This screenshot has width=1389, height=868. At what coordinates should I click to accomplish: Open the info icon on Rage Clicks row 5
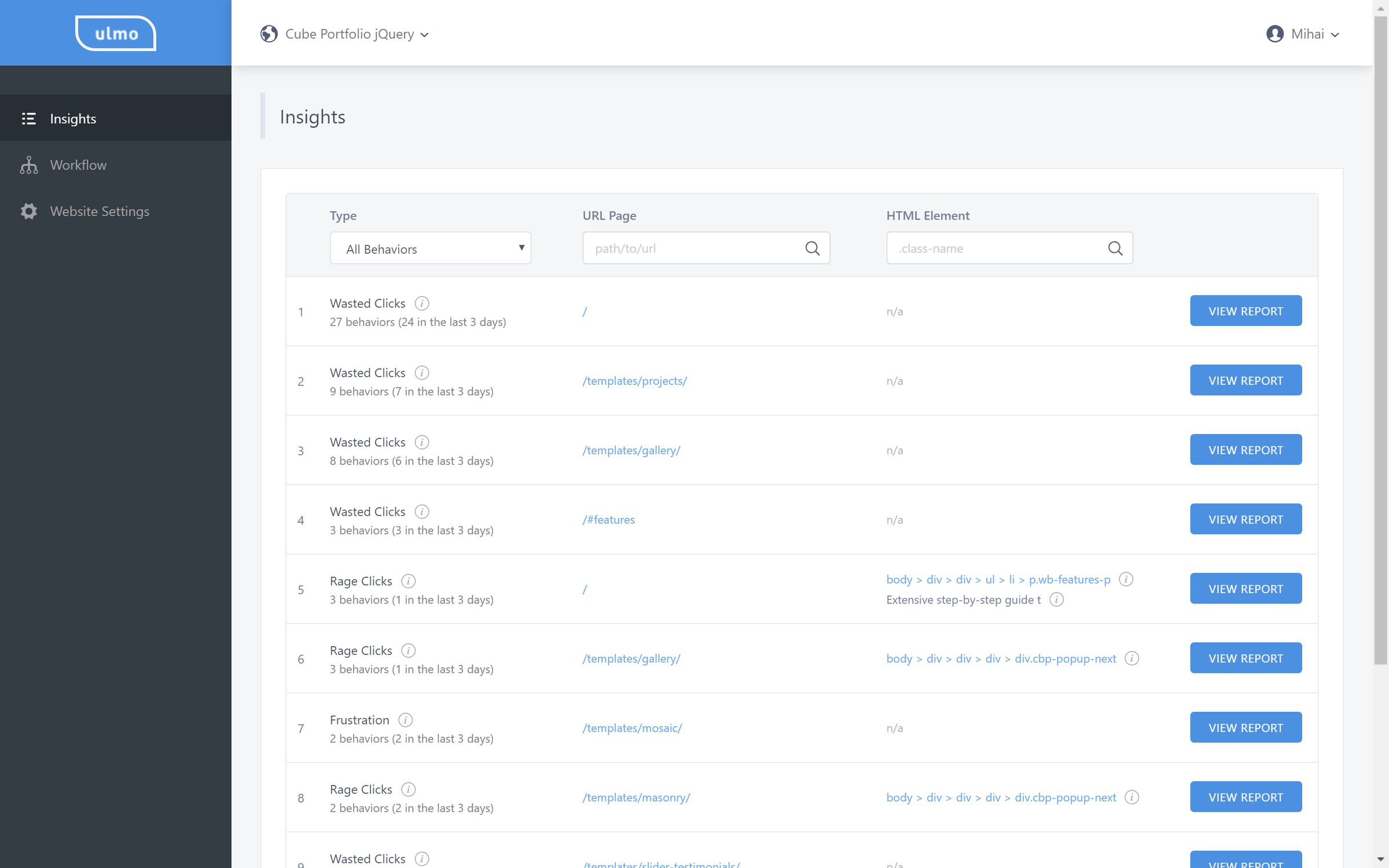coord(409,581)
